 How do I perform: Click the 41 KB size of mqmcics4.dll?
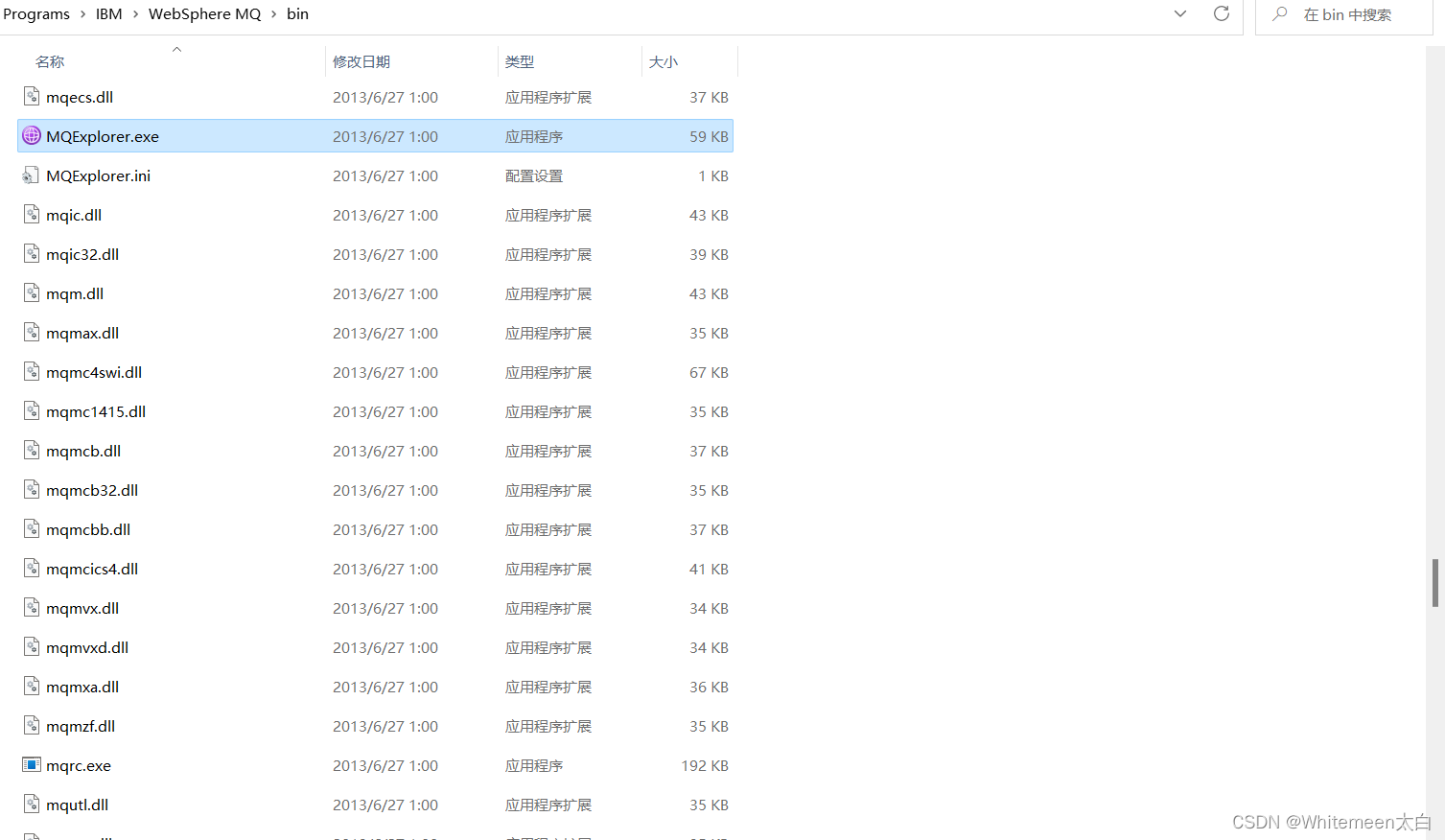pos(709,569)
